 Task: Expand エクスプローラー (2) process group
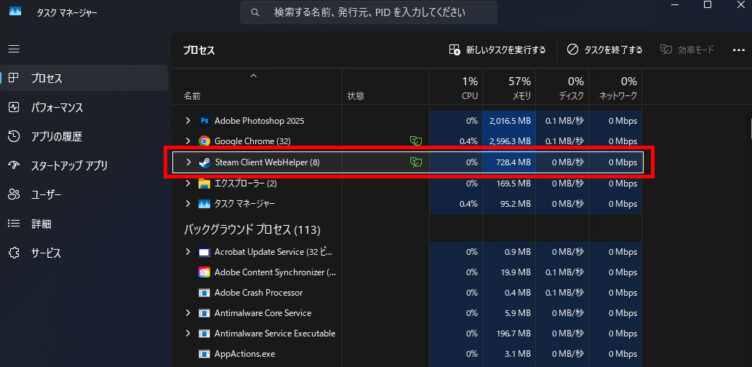[188, 183]
